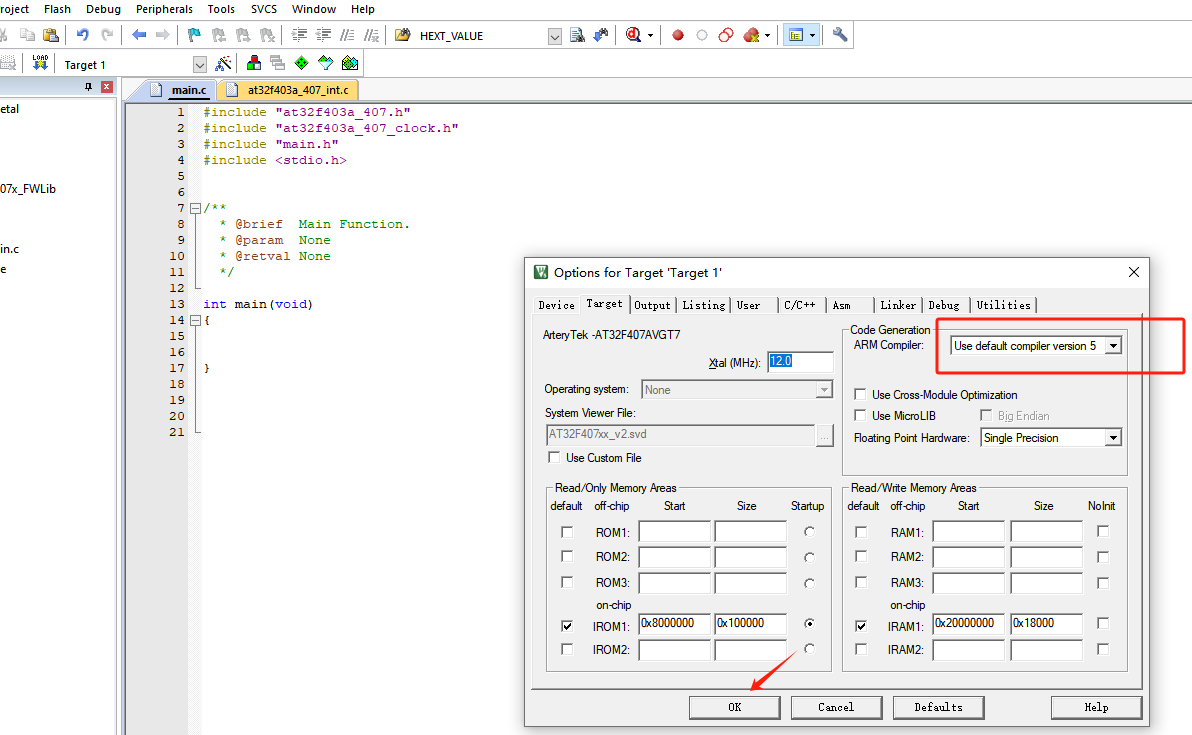Switch to the Linker tab
1192x735 pixels.
point(898,305)
